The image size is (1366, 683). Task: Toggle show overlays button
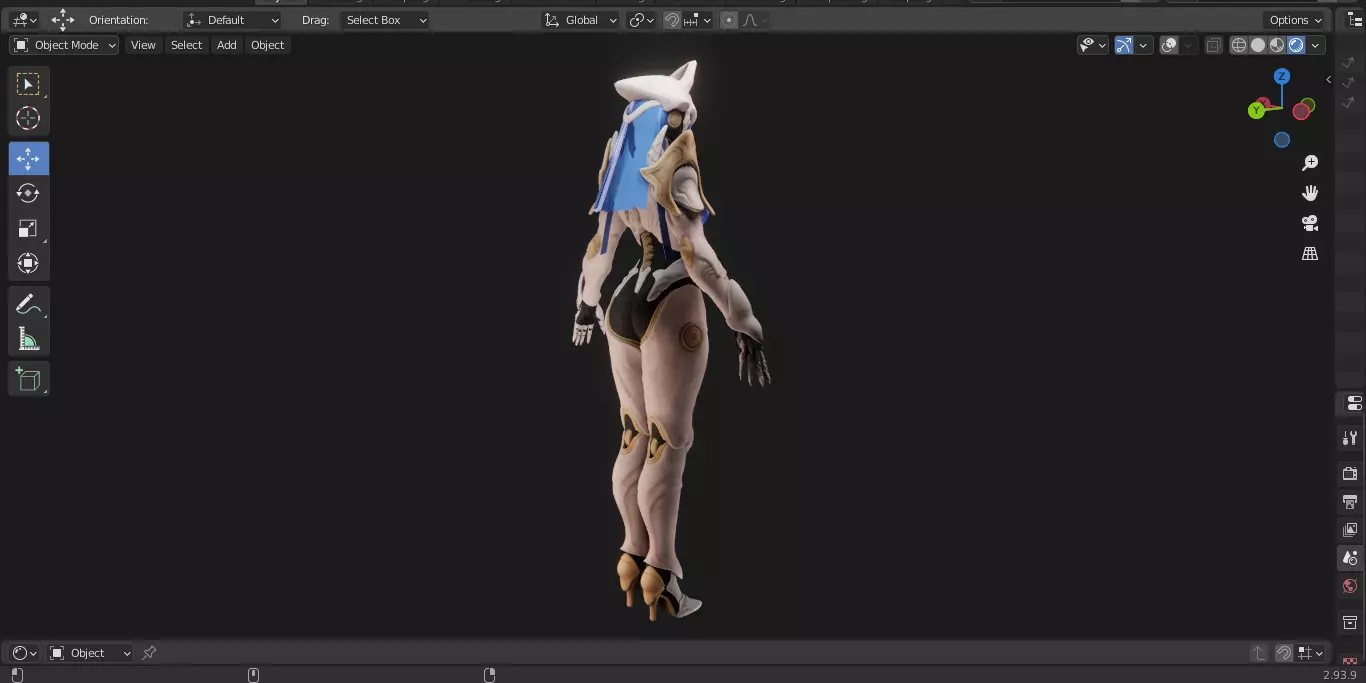click(1169, 45)
